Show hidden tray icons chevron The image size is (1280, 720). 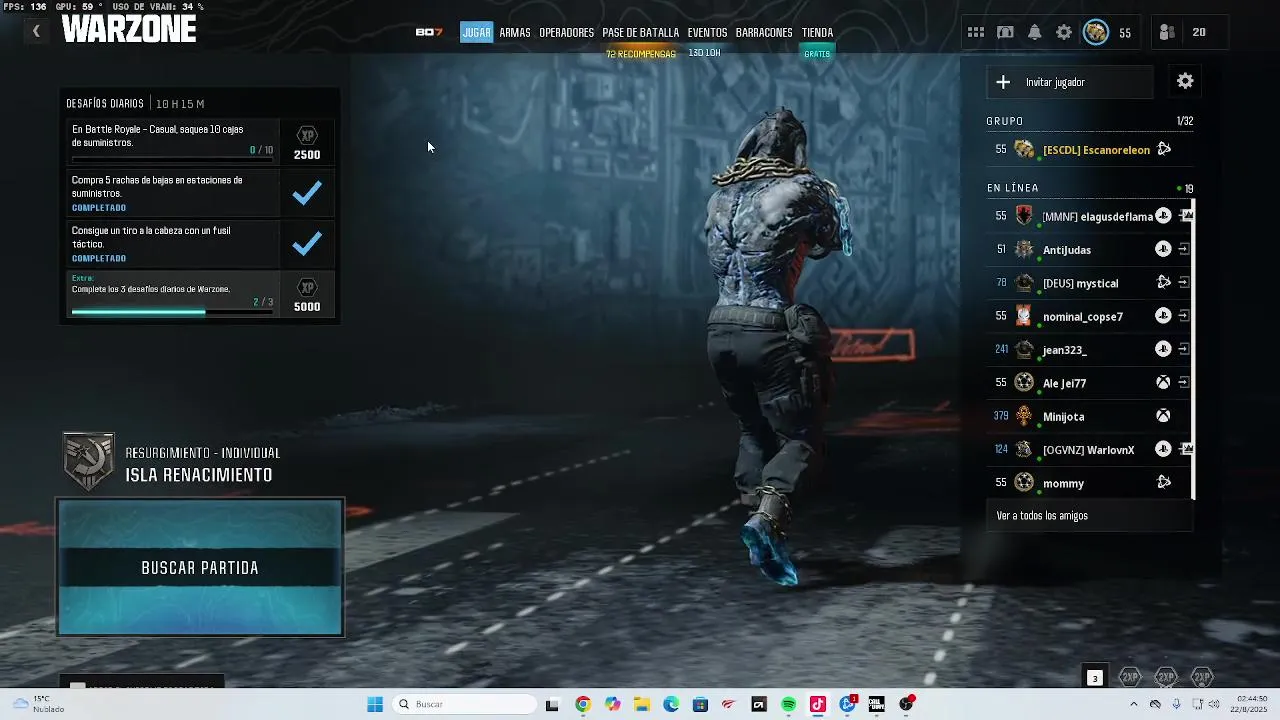(x=1133, y=704)
